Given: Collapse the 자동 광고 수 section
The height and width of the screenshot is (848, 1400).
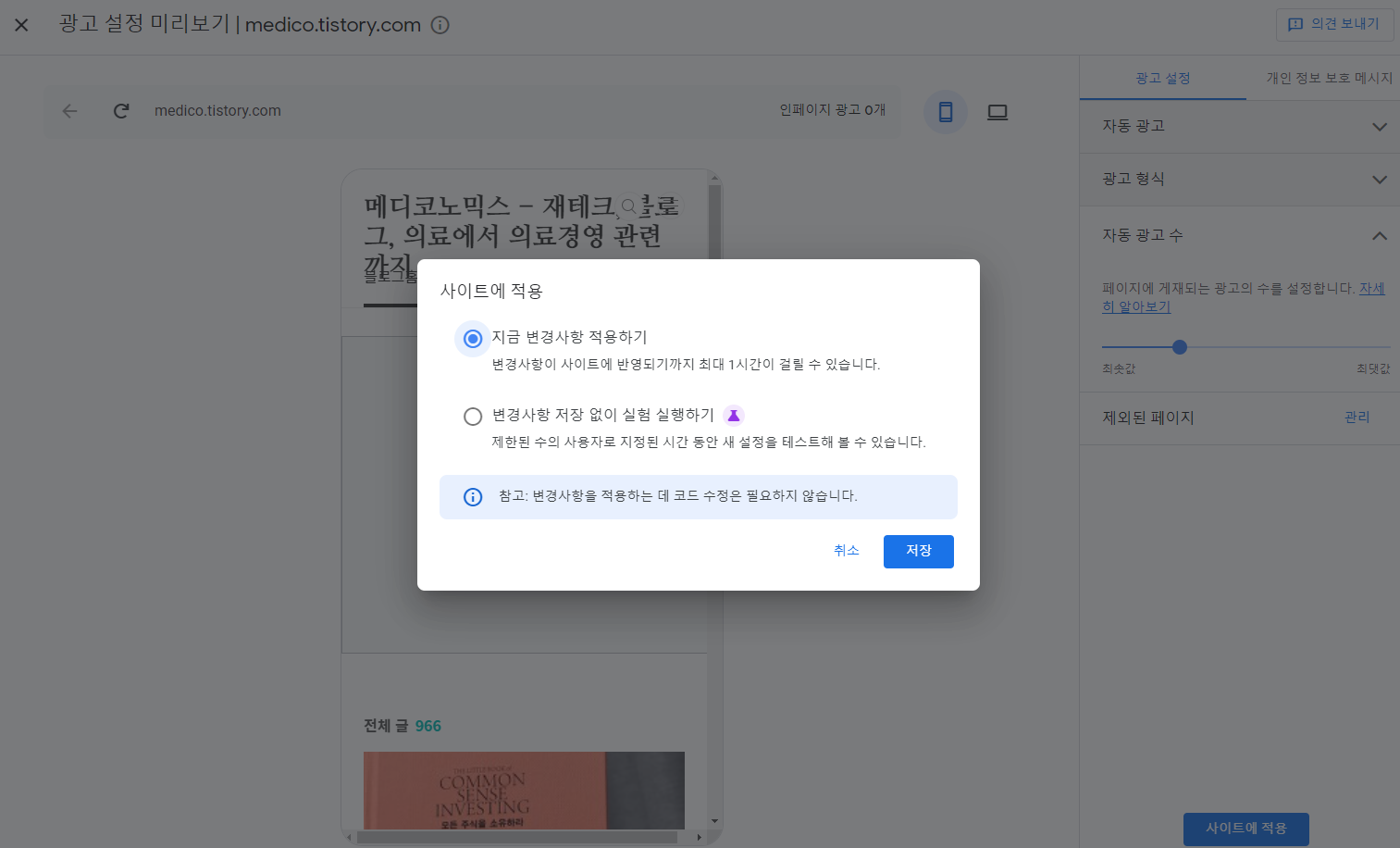Looking at the screenshot, I should [1240, 235].
